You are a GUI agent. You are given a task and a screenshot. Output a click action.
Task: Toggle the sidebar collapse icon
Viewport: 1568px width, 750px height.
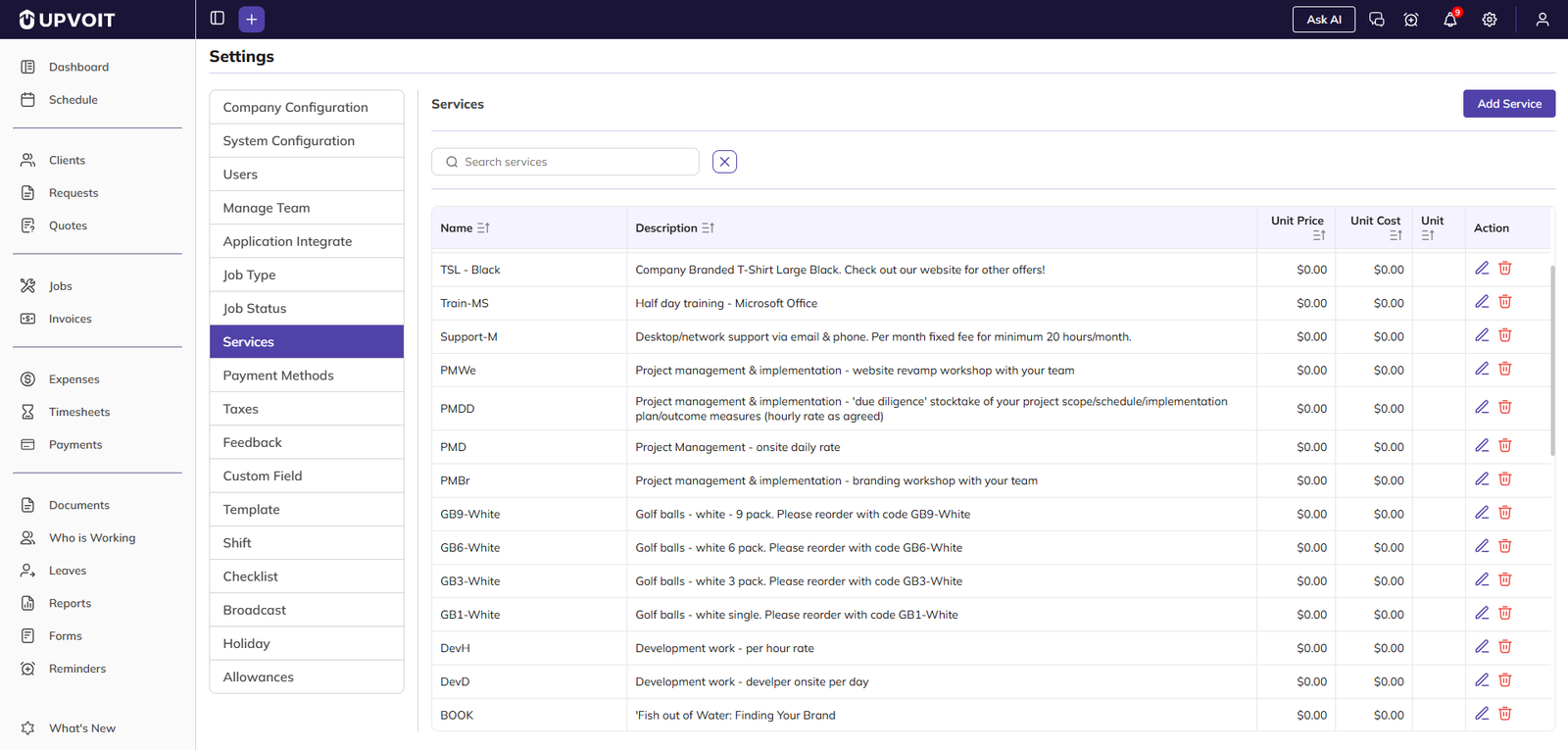coord(218,19)
